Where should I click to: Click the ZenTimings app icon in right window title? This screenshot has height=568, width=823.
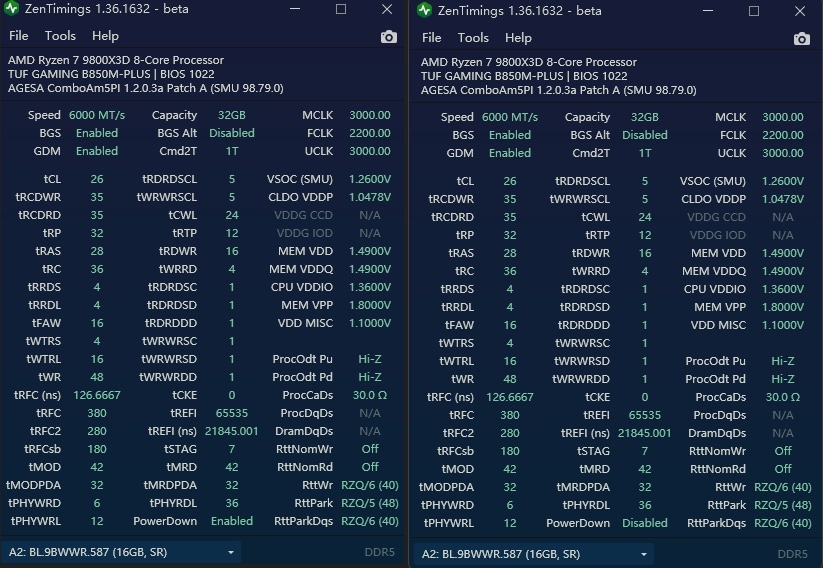click(425, 10)
